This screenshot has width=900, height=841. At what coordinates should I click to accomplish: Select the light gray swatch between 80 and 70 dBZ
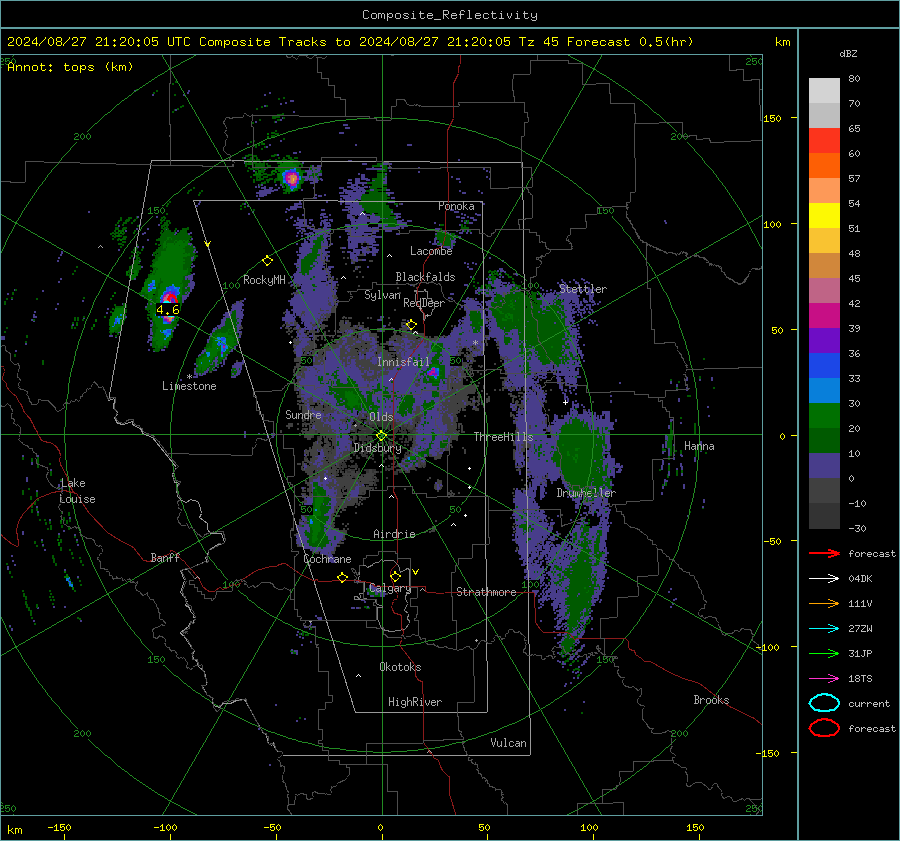[824, 91]
